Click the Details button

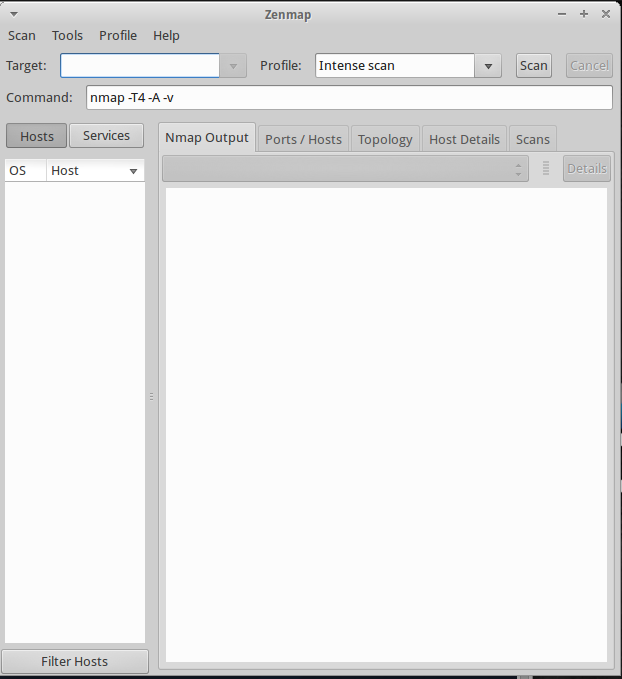click(x=587, y=168)
